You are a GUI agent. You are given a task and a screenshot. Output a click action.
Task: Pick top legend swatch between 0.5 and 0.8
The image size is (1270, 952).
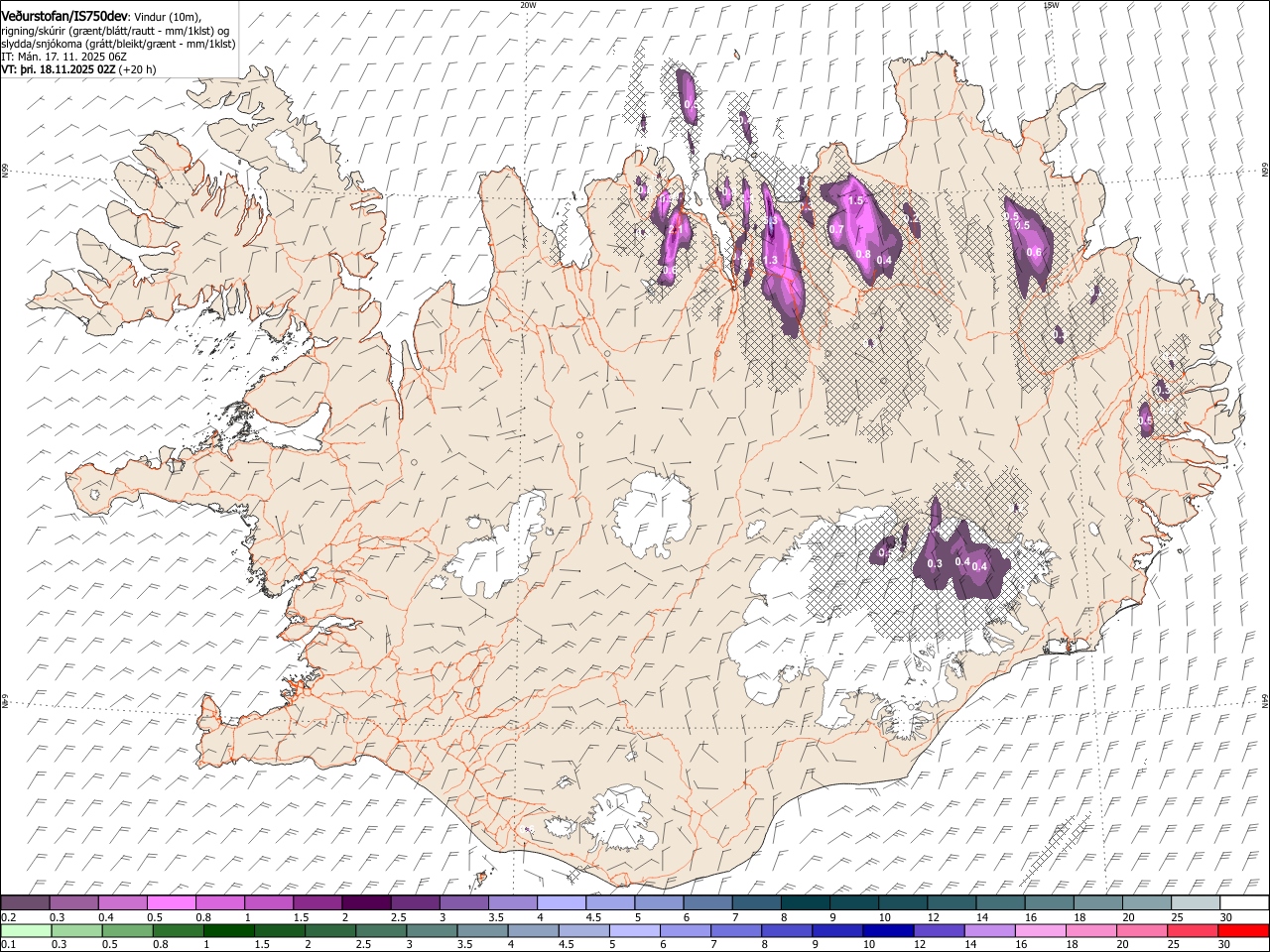click(x=171, y=902)
